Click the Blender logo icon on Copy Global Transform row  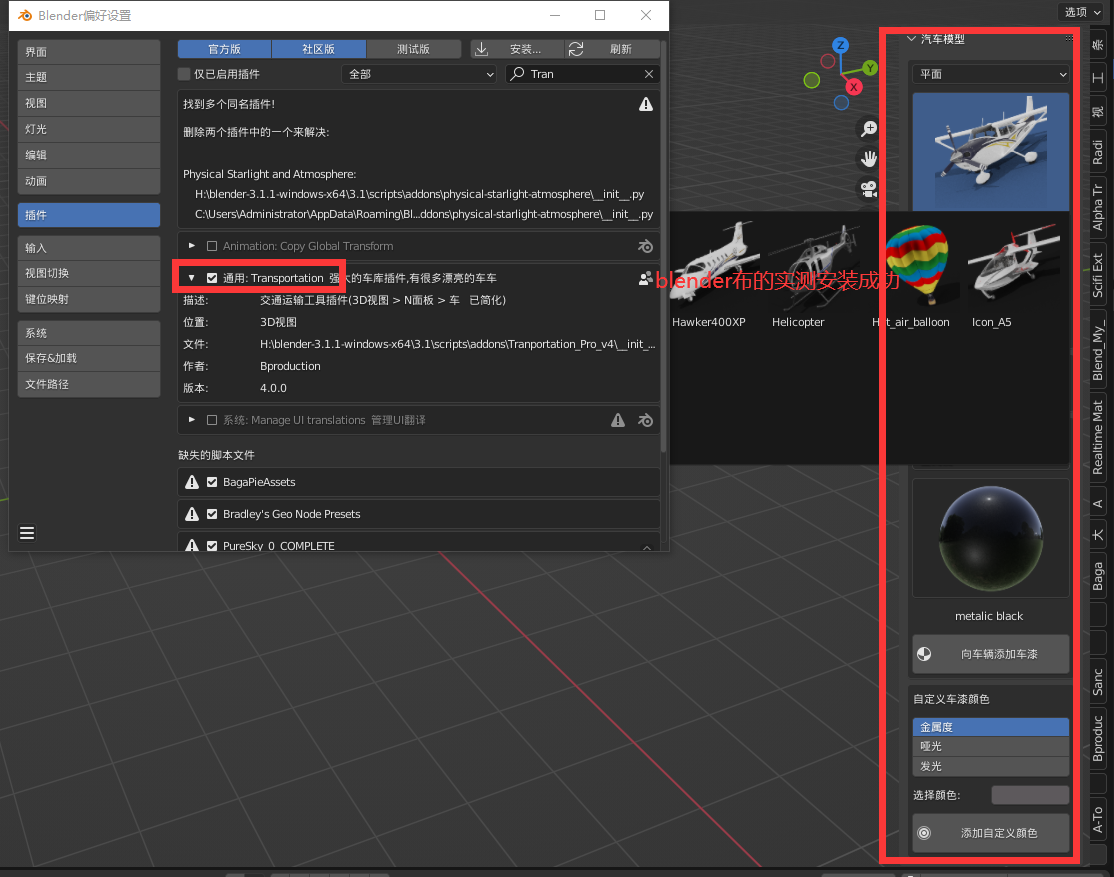click(x=645, y=247)
